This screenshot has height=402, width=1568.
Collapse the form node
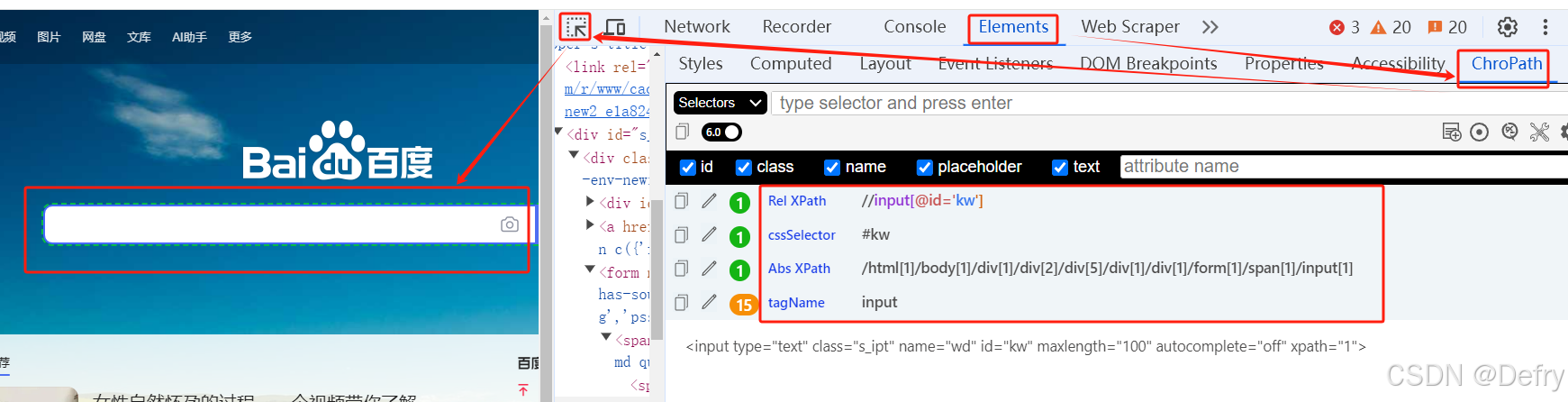pyautogui.click(x=590, y=270)
